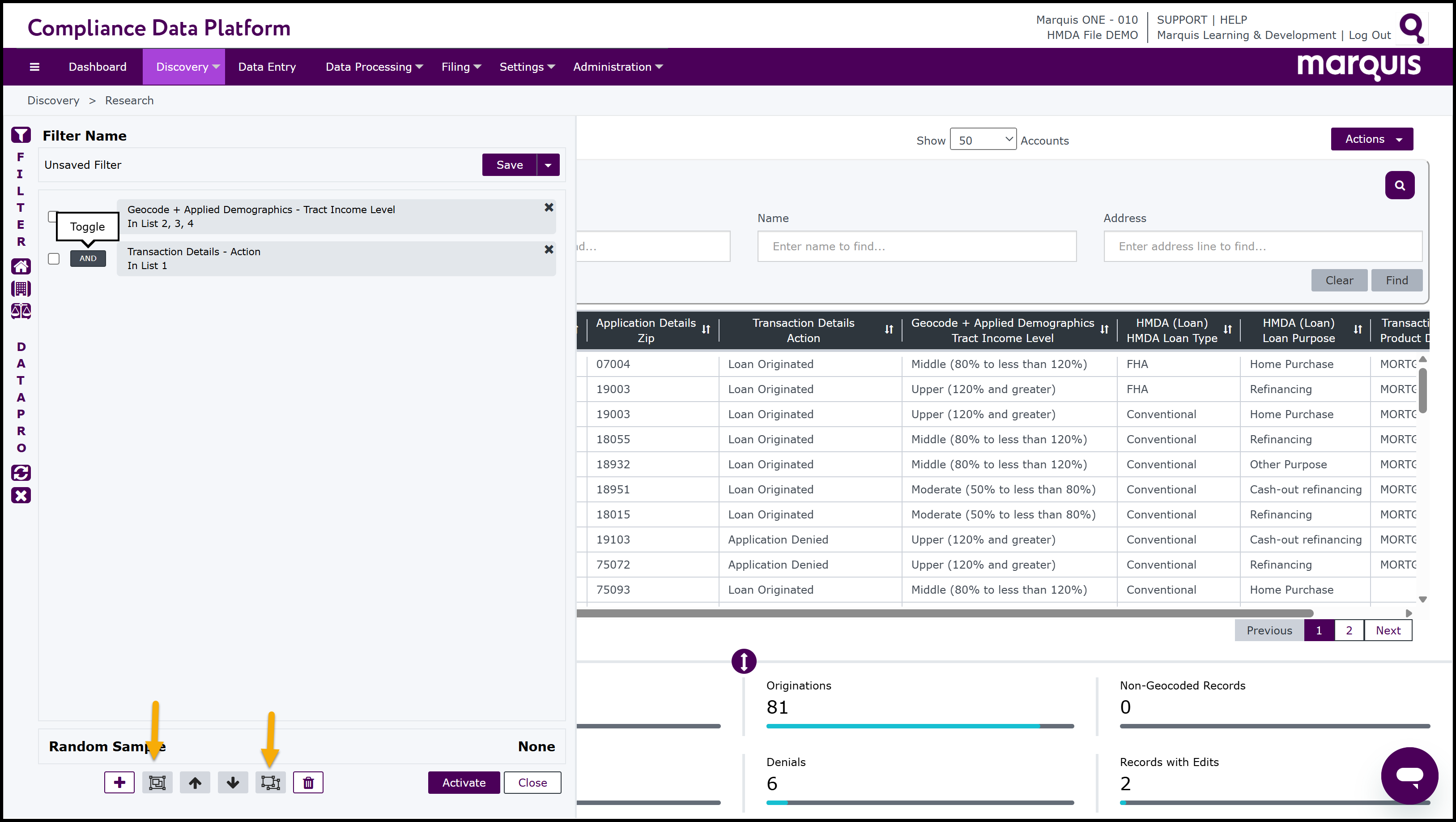The image size is (1456, 822).
Task: Toggle the AND operator button
Action: (x=88, y=258)
